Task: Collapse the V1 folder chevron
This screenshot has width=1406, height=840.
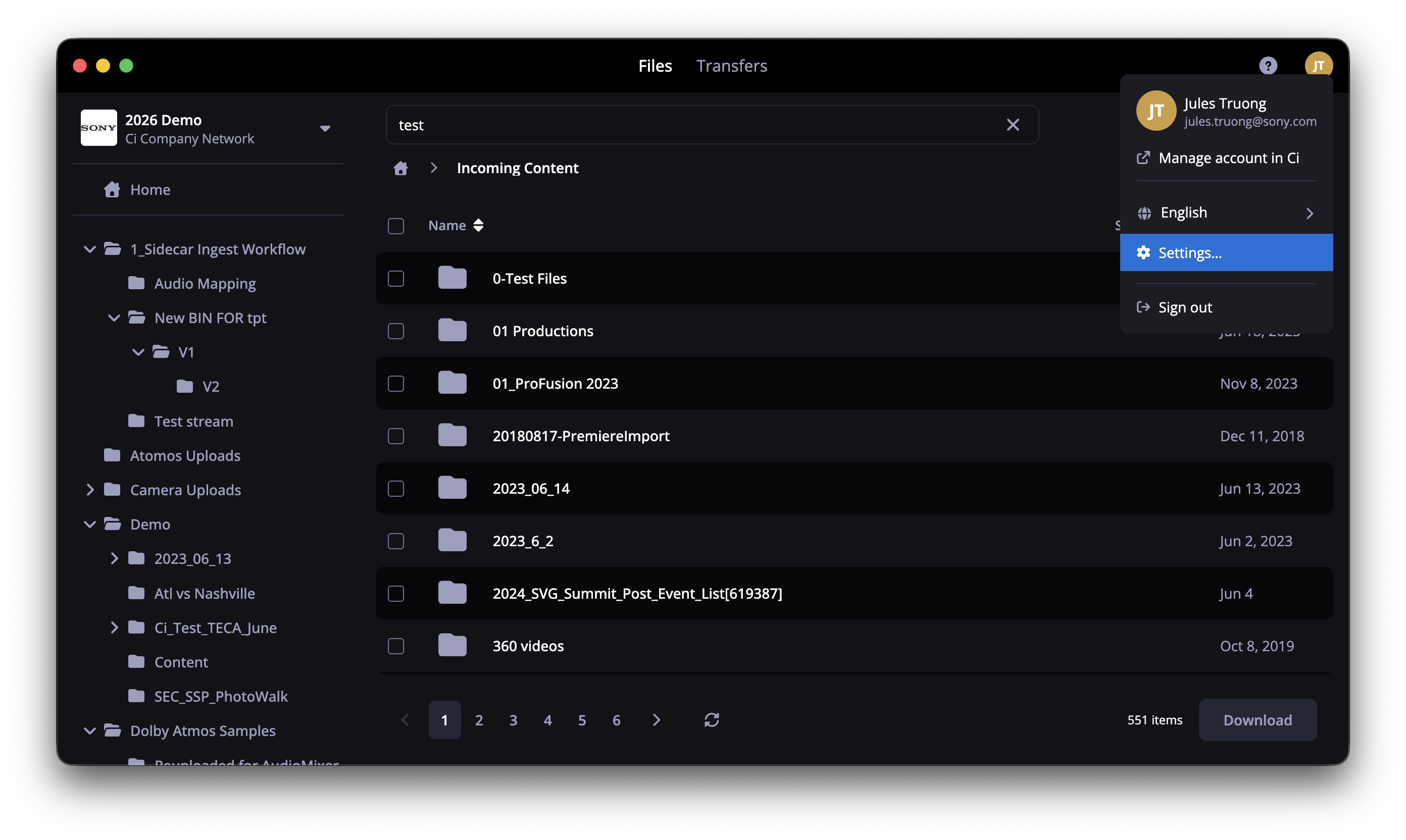Action: coord(137,352)
